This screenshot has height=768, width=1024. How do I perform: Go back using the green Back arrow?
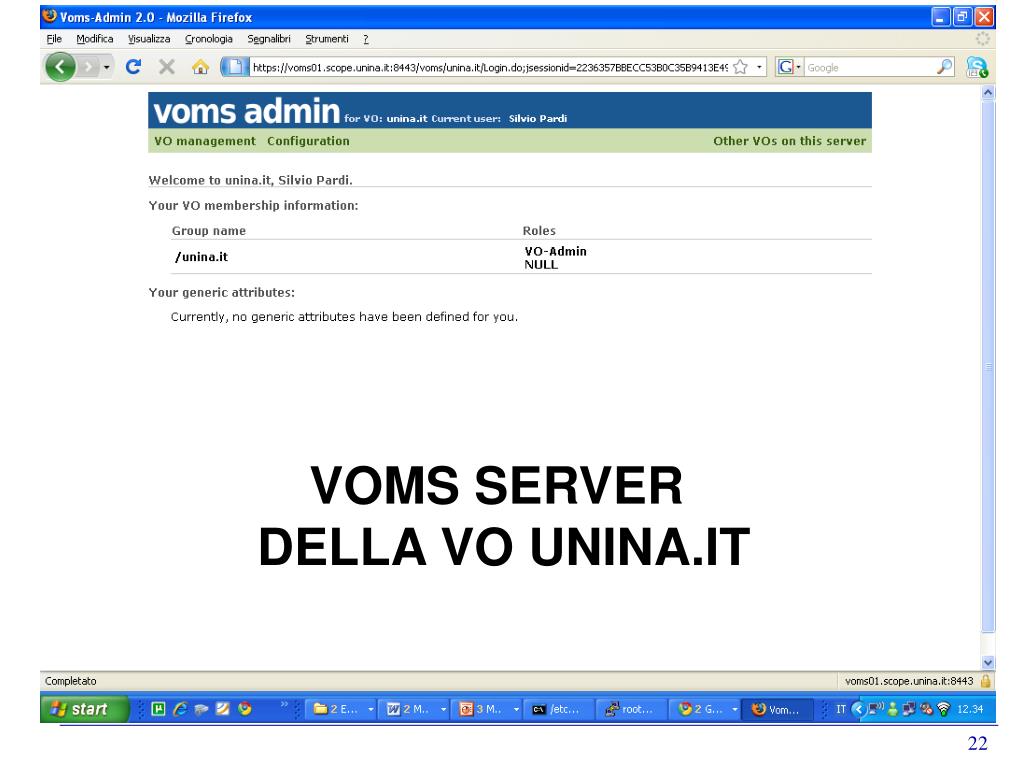tap(60, 67)
